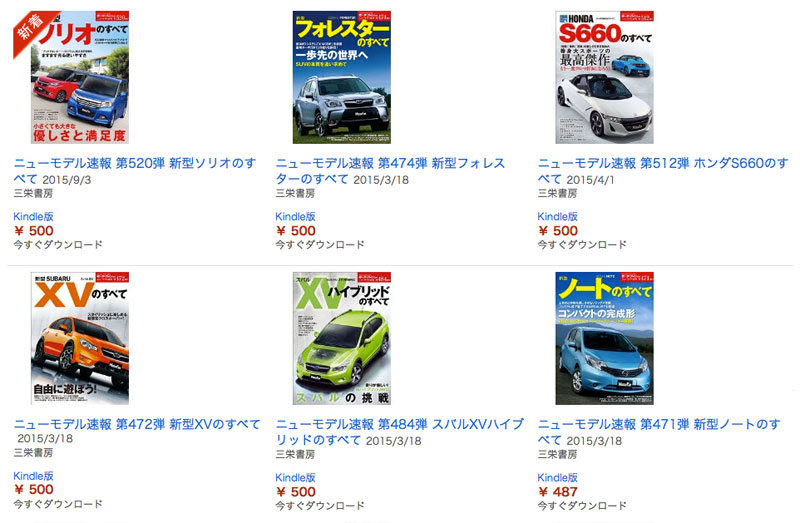Open the green XV ハイブリッド cover

point(342,338)
